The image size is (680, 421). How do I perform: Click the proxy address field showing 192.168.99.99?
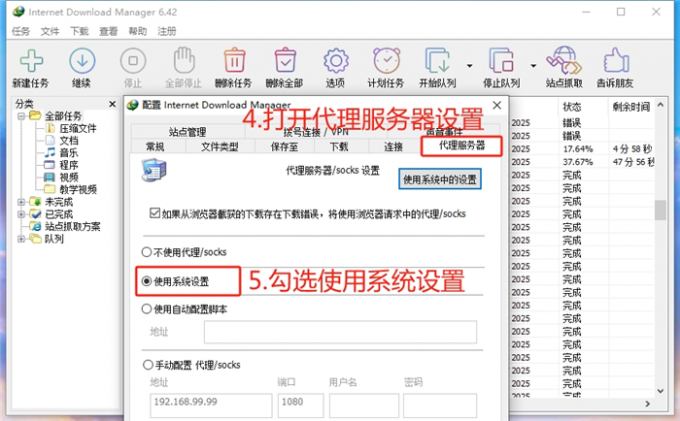(x=211, y=405)
